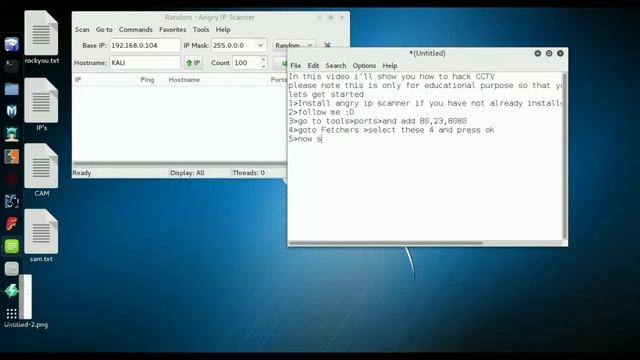Select the CAM file icon on desktop
This screenshot has height=360, width=640.
click(x=41, y=170)
